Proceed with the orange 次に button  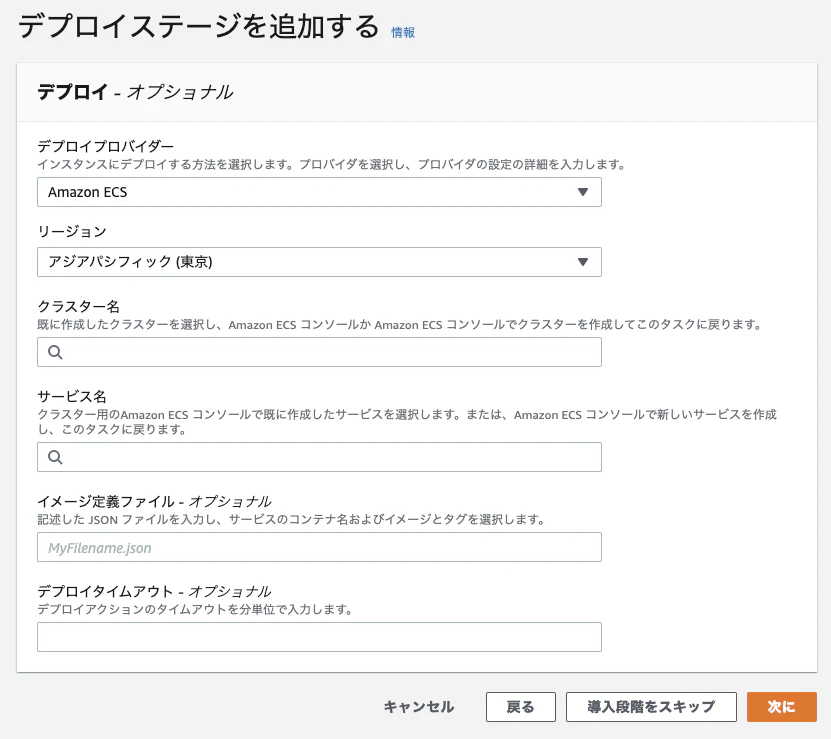782,707
